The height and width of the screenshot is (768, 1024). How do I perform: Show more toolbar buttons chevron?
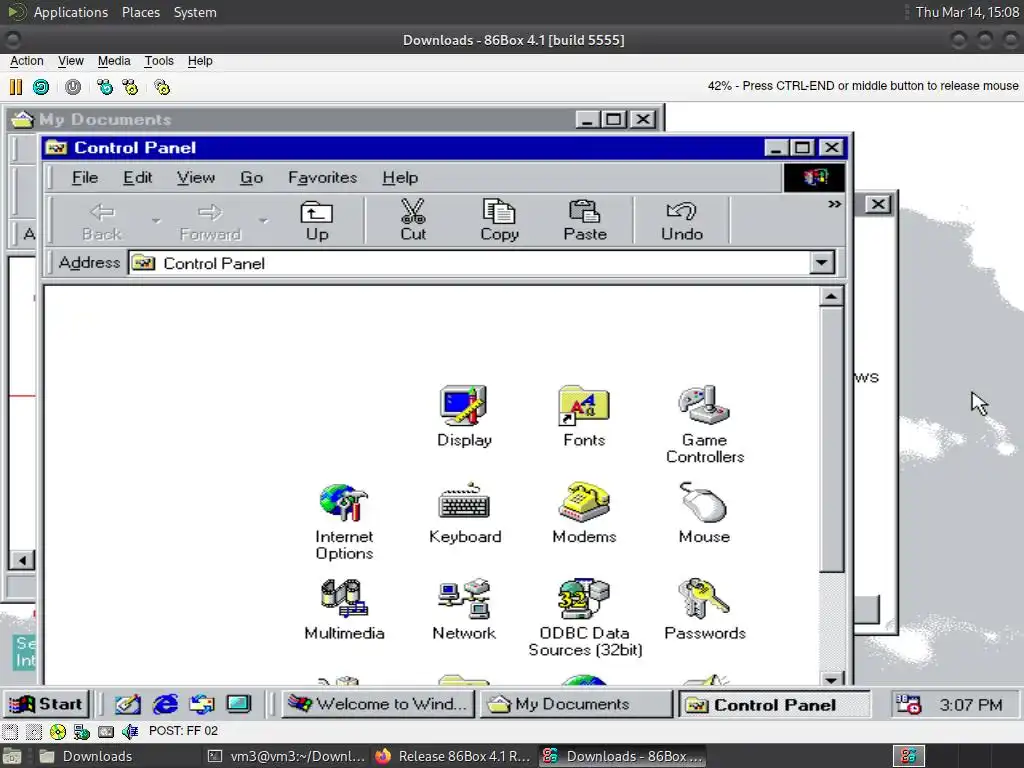pyautogui.click(x=834, y=204)
